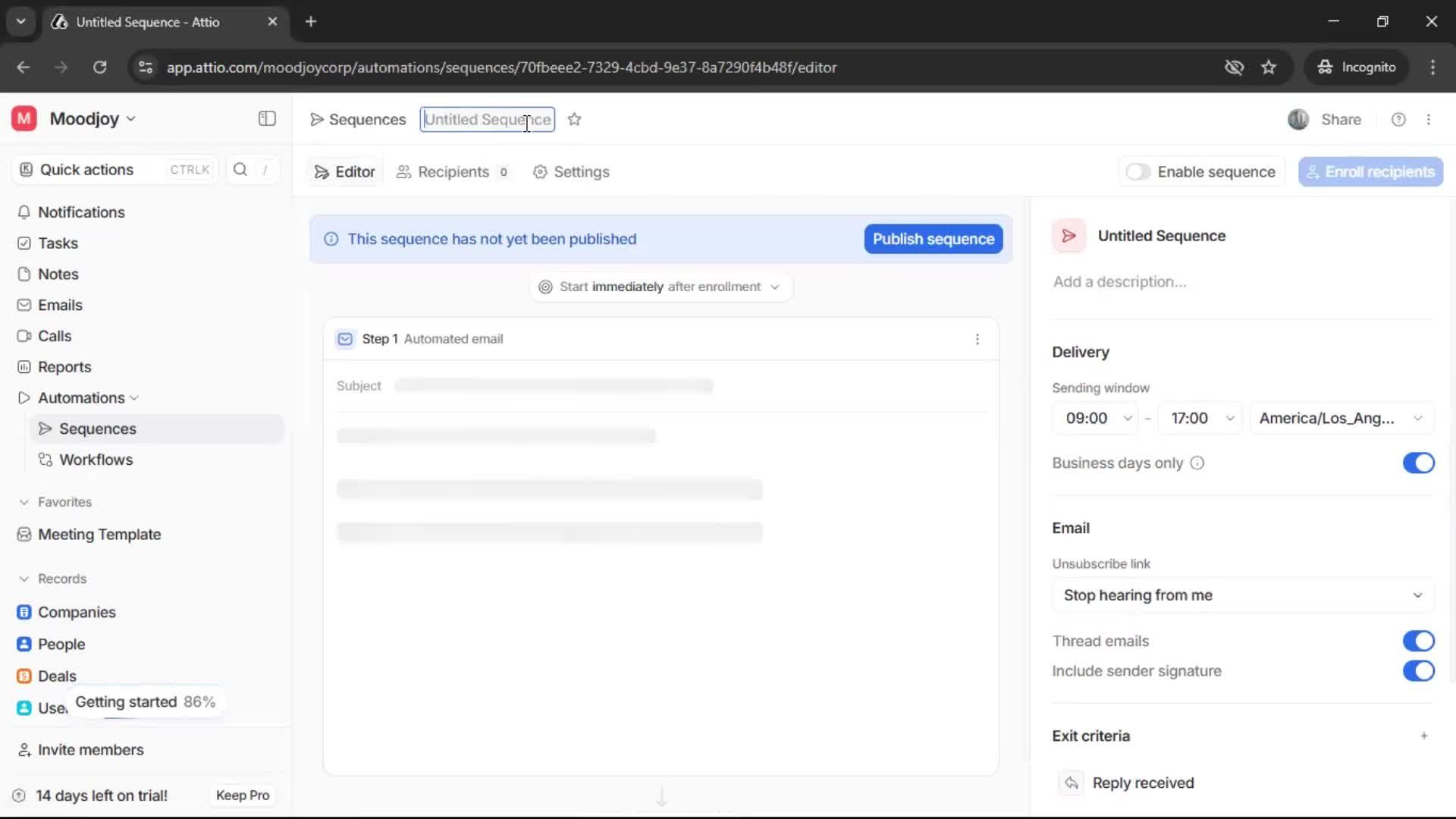Image resolution: width=1456 pixels, height=819 pixels.
Task: Favorite the sequence with star icon
Action: click(575, 120)
